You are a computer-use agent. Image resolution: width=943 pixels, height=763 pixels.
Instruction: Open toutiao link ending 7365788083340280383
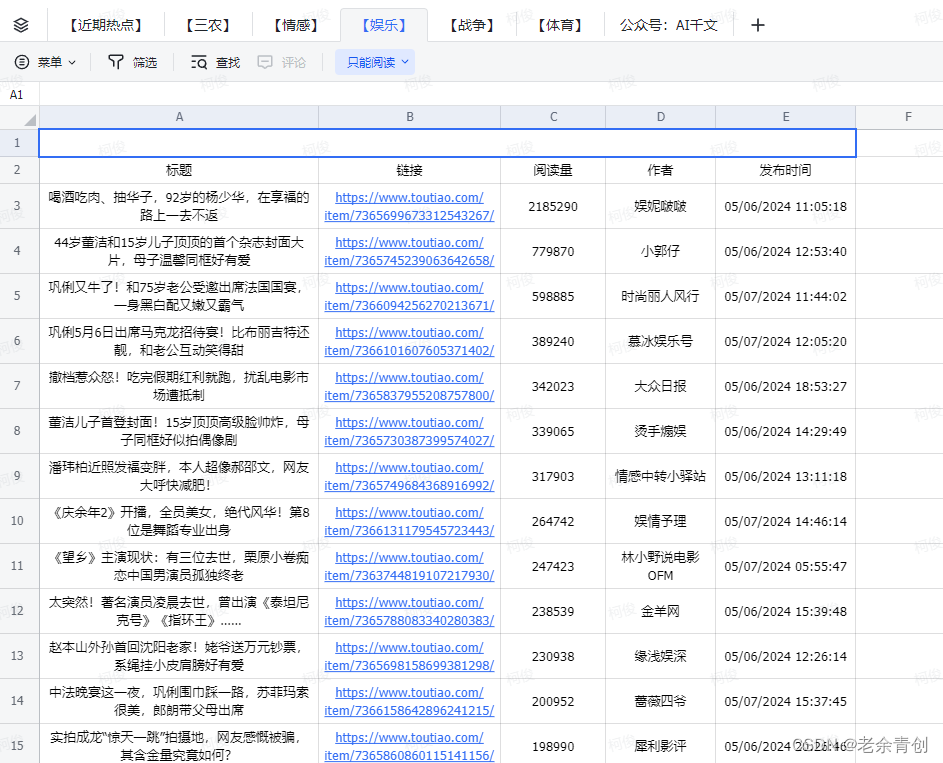click(x=410, y=611)
